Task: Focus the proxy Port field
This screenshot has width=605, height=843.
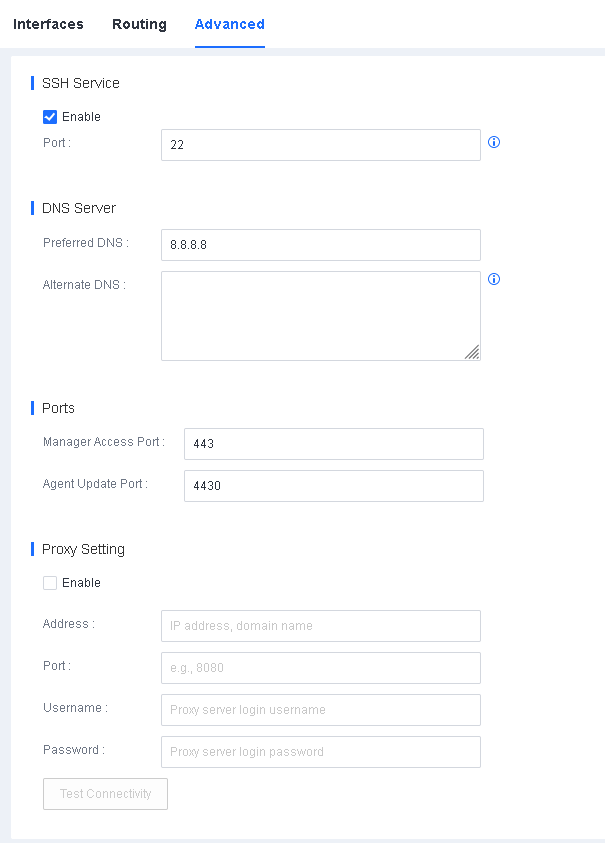Action: 320,668
